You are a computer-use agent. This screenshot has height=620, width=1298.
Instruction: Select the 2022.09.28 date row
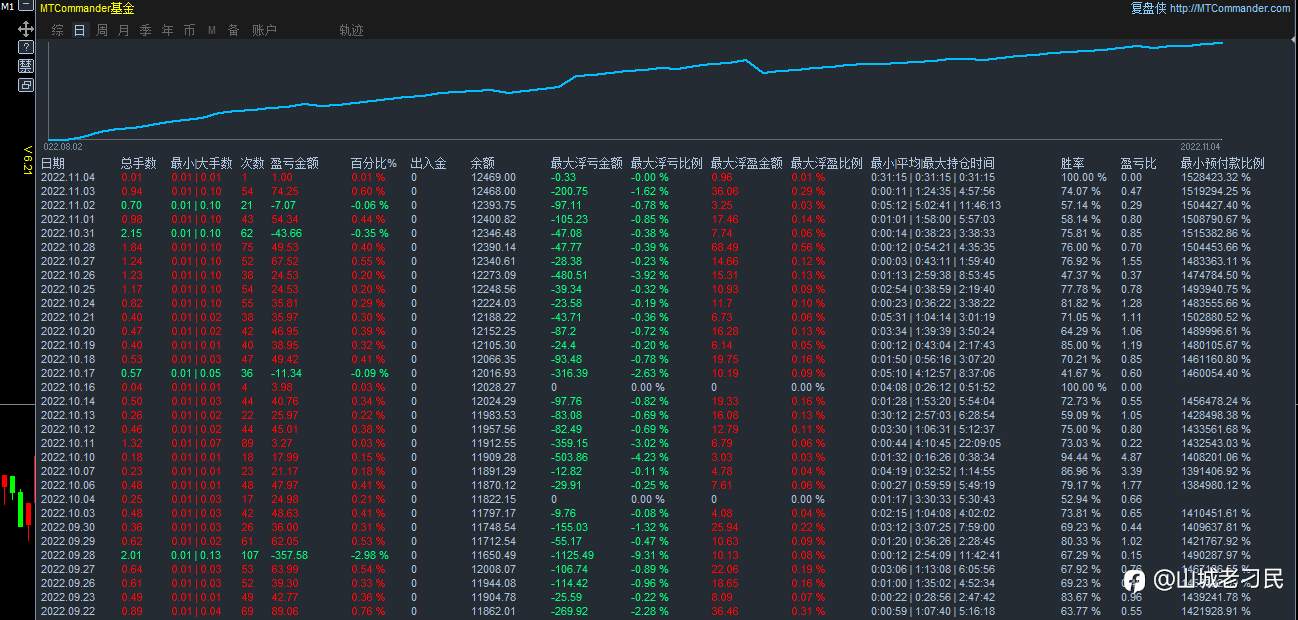(x=646, y=555)
